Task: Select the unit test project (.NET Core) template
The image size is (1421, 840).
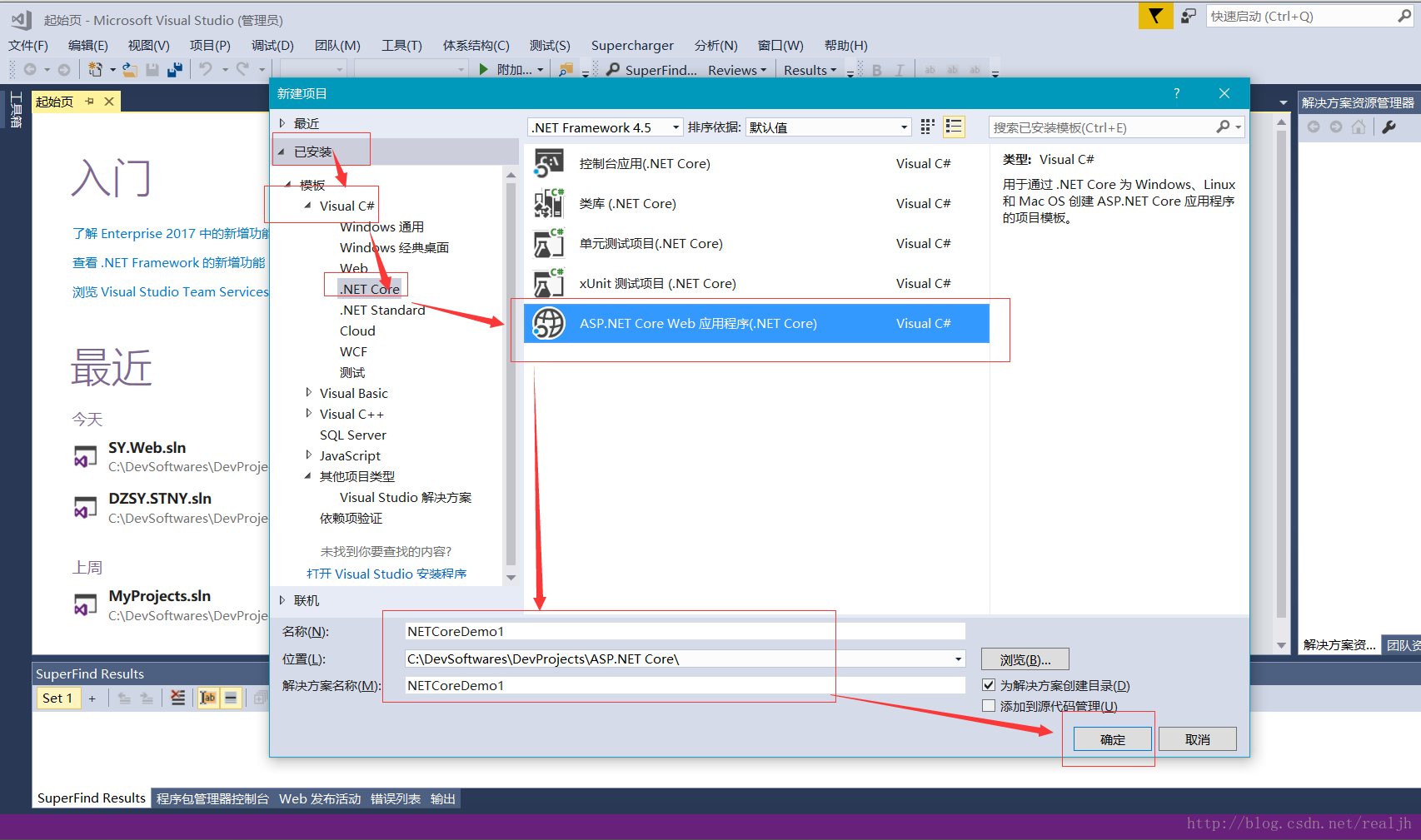Action: pos(756,243)
